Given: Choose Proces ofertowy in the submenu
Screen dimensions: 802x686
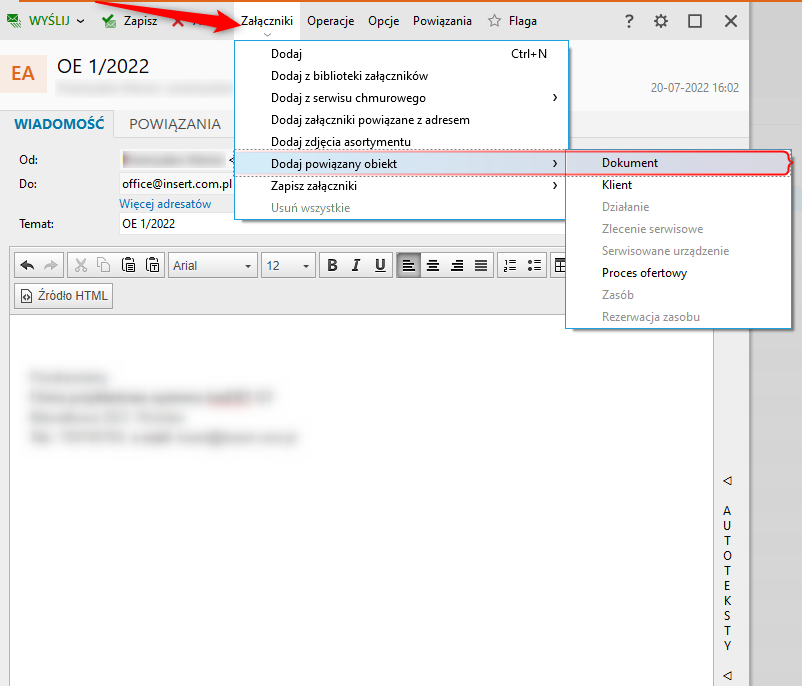Looking at the screenshot, I should pos(678,273).
